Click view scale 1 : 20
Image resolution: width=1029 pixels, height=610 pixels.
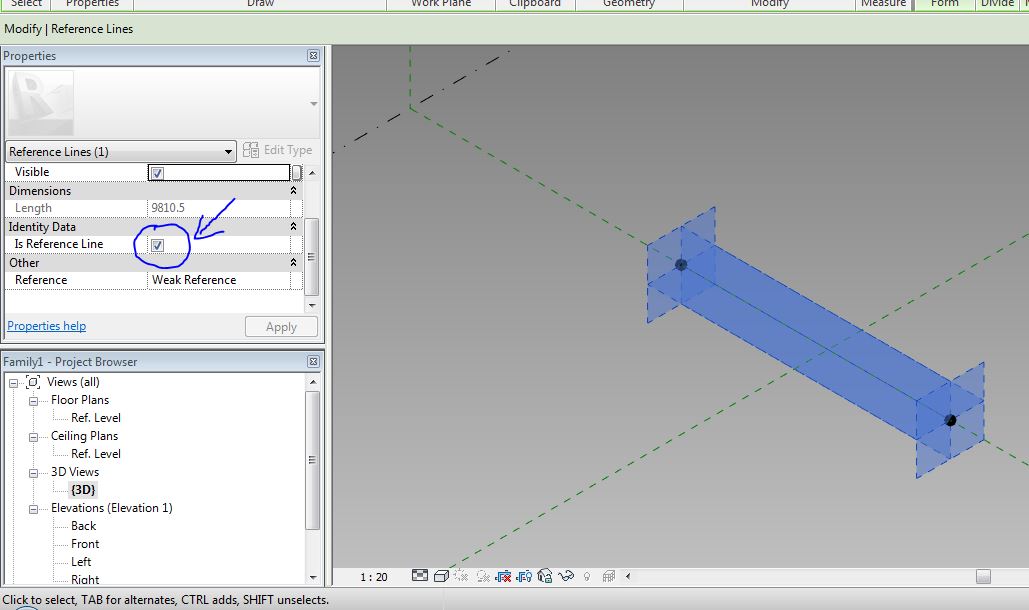[374, 577]
